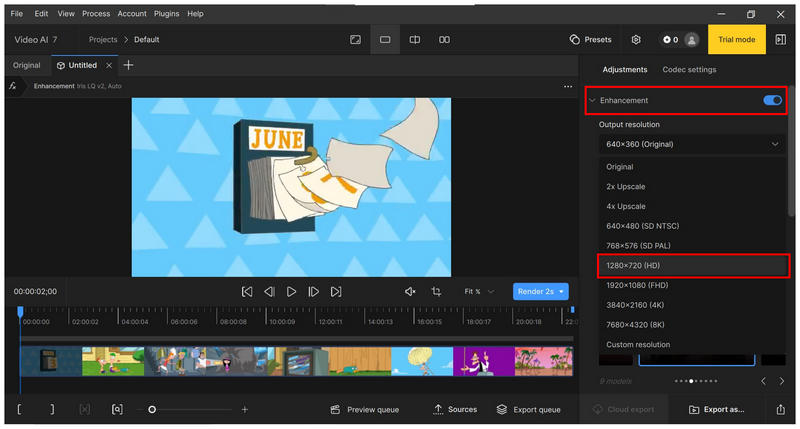This screenshot has height=429, width=800.
Task: Open user account avatar
Action: [691, 40]
